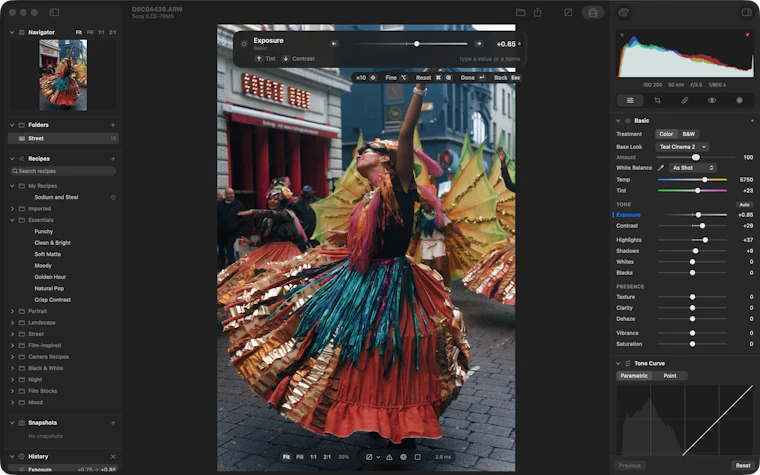This screenshot has width=760, height=475.
Task: Click the Search recipes field
Action: pyautogui.click(x=63, y=171)
